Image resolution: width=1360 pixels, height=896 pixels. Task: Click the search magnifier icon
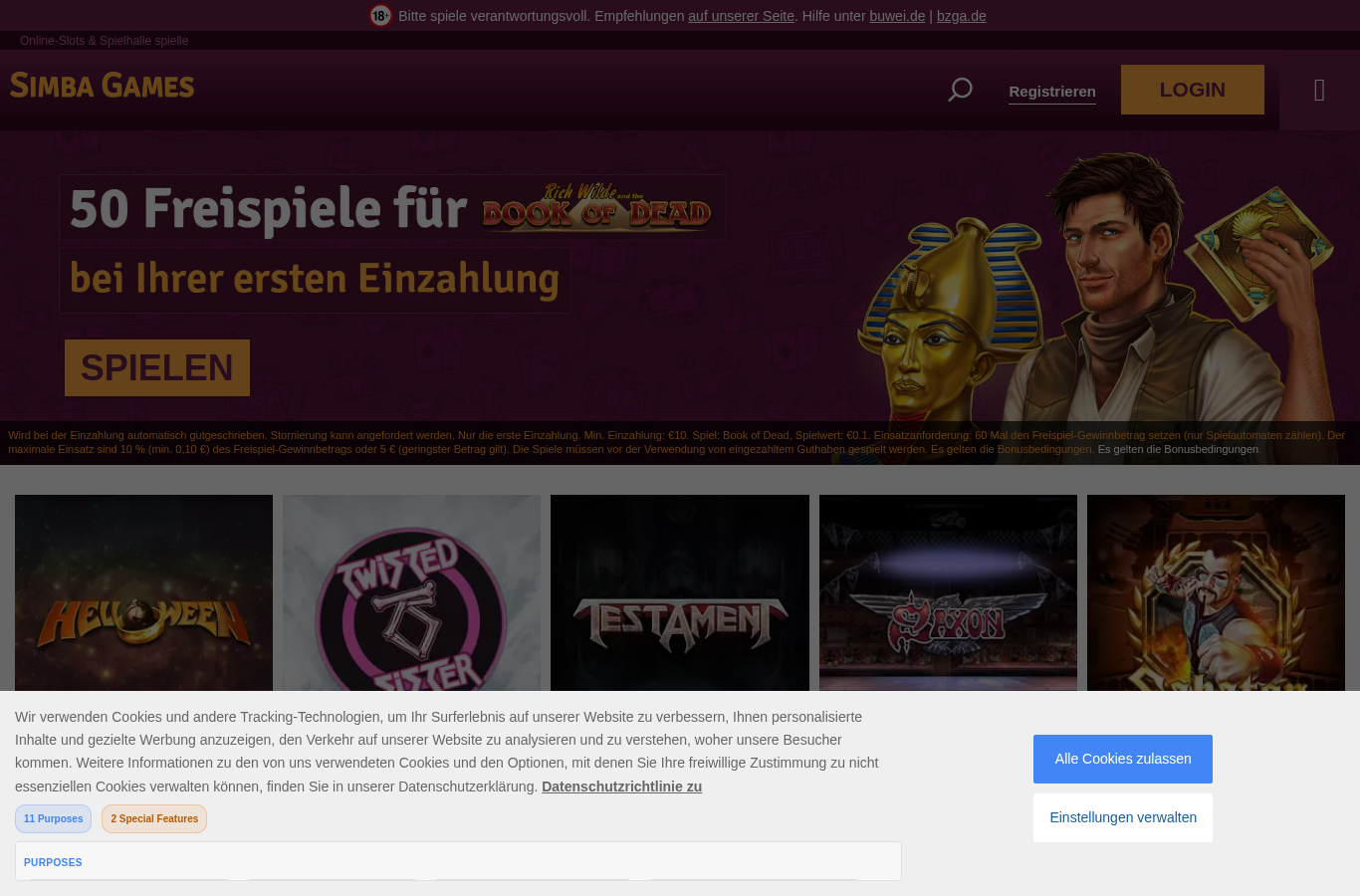[x=960, y=90]
